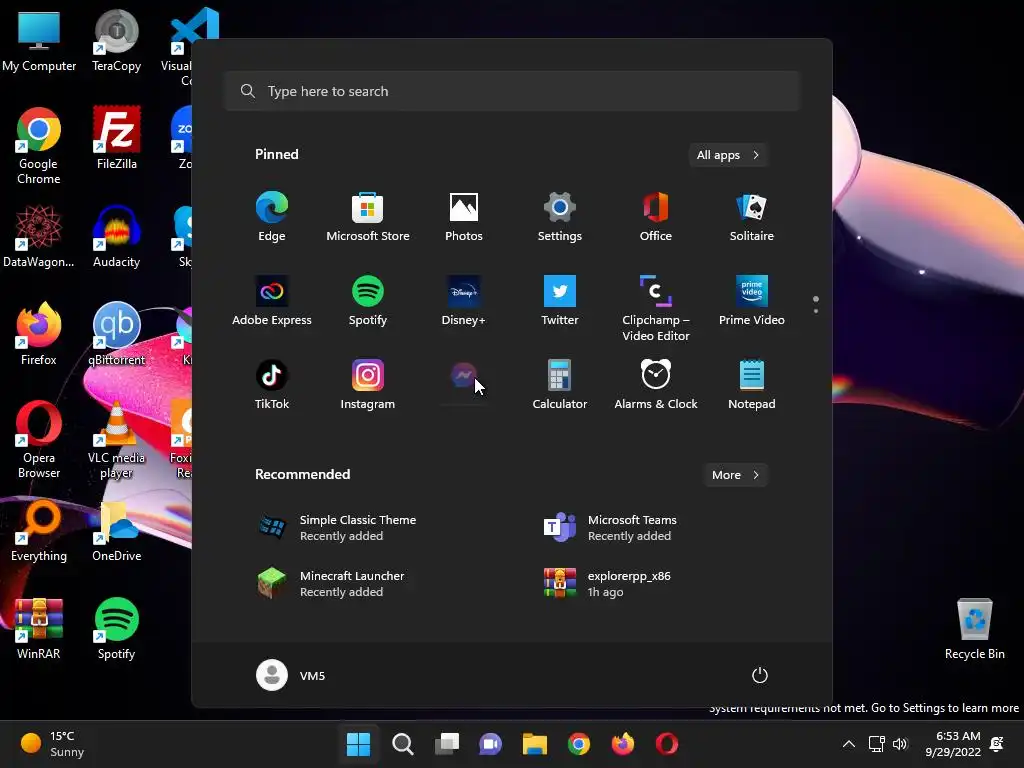The image size is (1024, 768).
Task: Open volume control tray icon
Action: (901, 744)
